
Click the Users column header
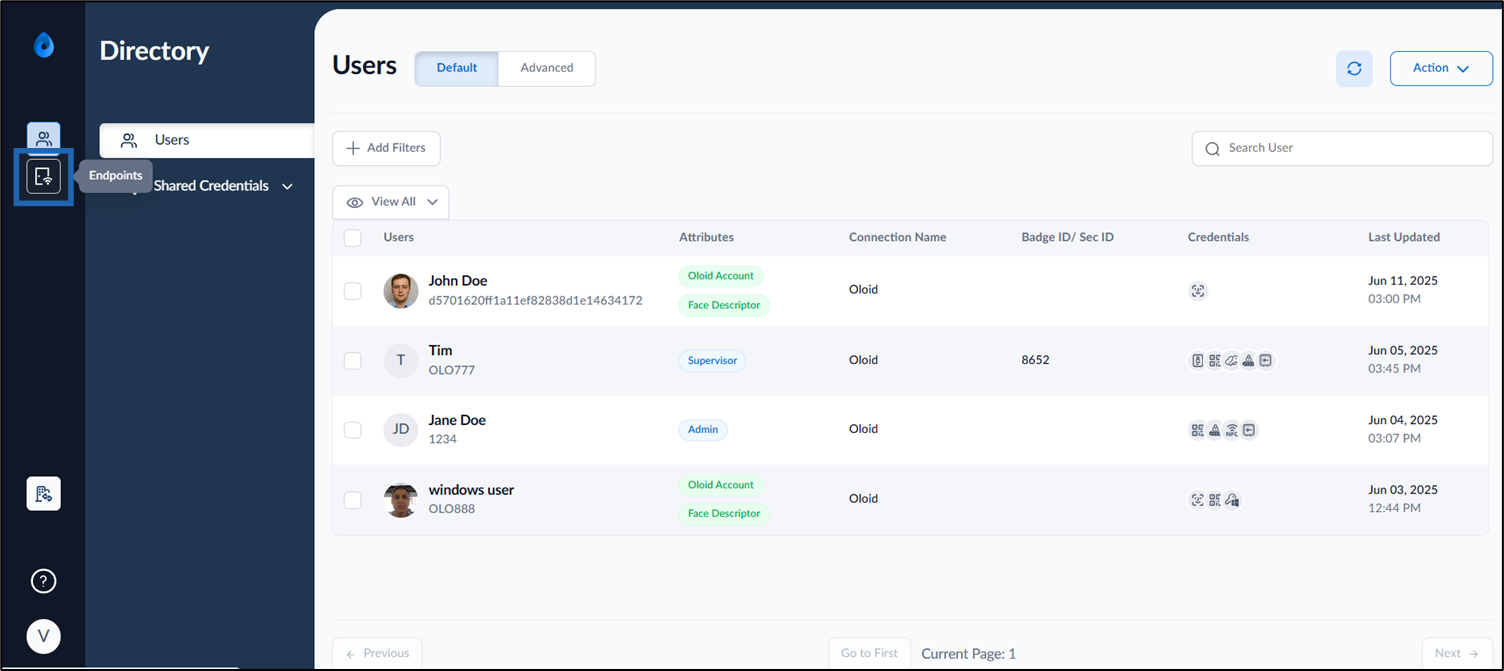[x=399, y=238]
